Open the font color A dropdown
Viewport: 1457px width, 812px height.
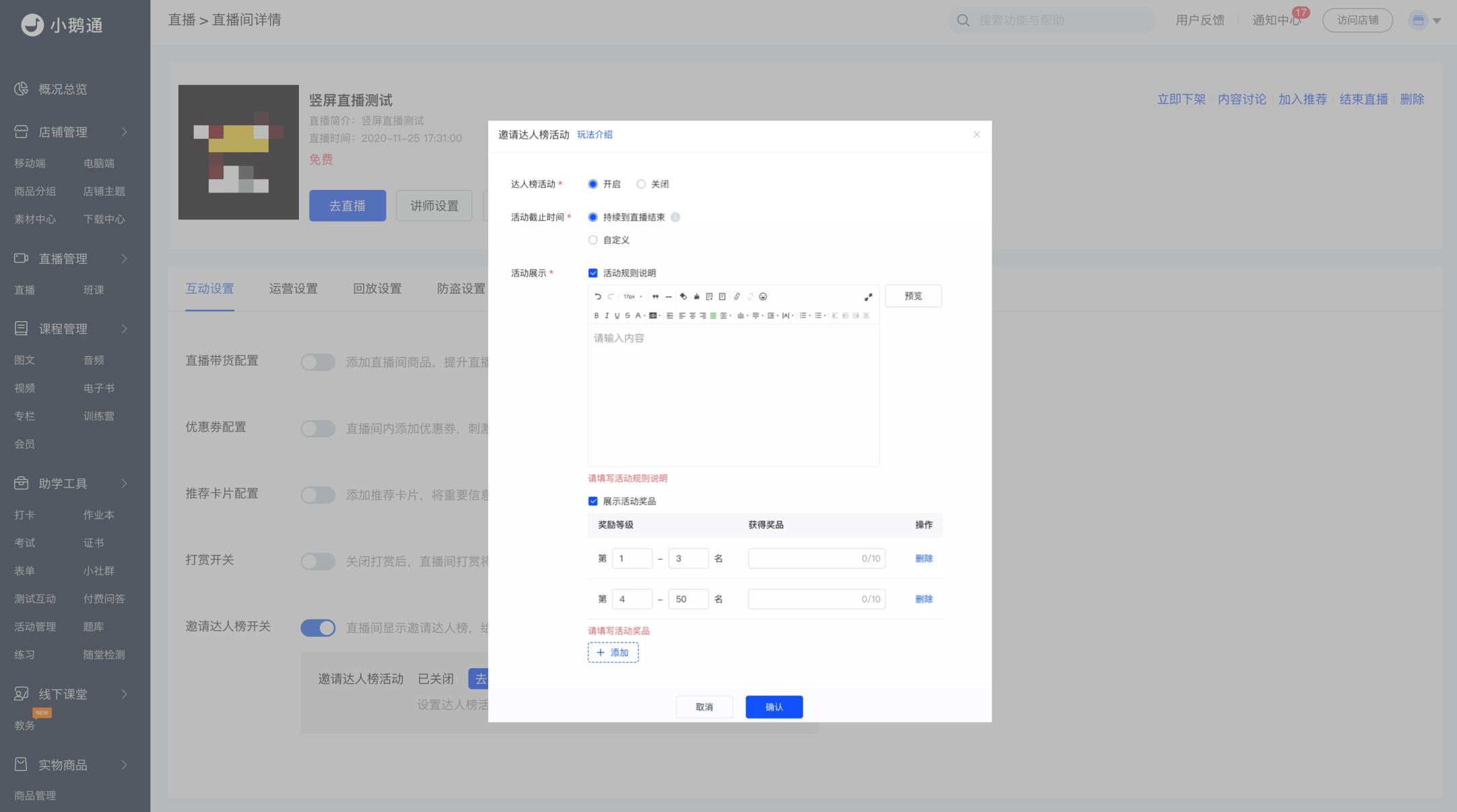644,315
